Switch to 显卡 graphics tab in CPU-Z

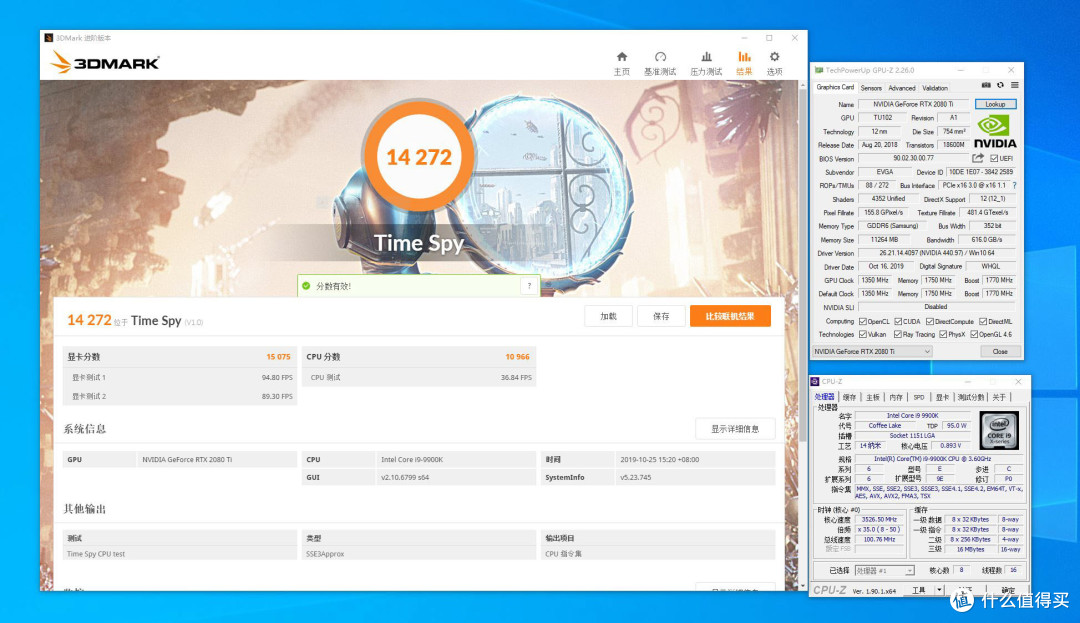(x=942, y=397)
